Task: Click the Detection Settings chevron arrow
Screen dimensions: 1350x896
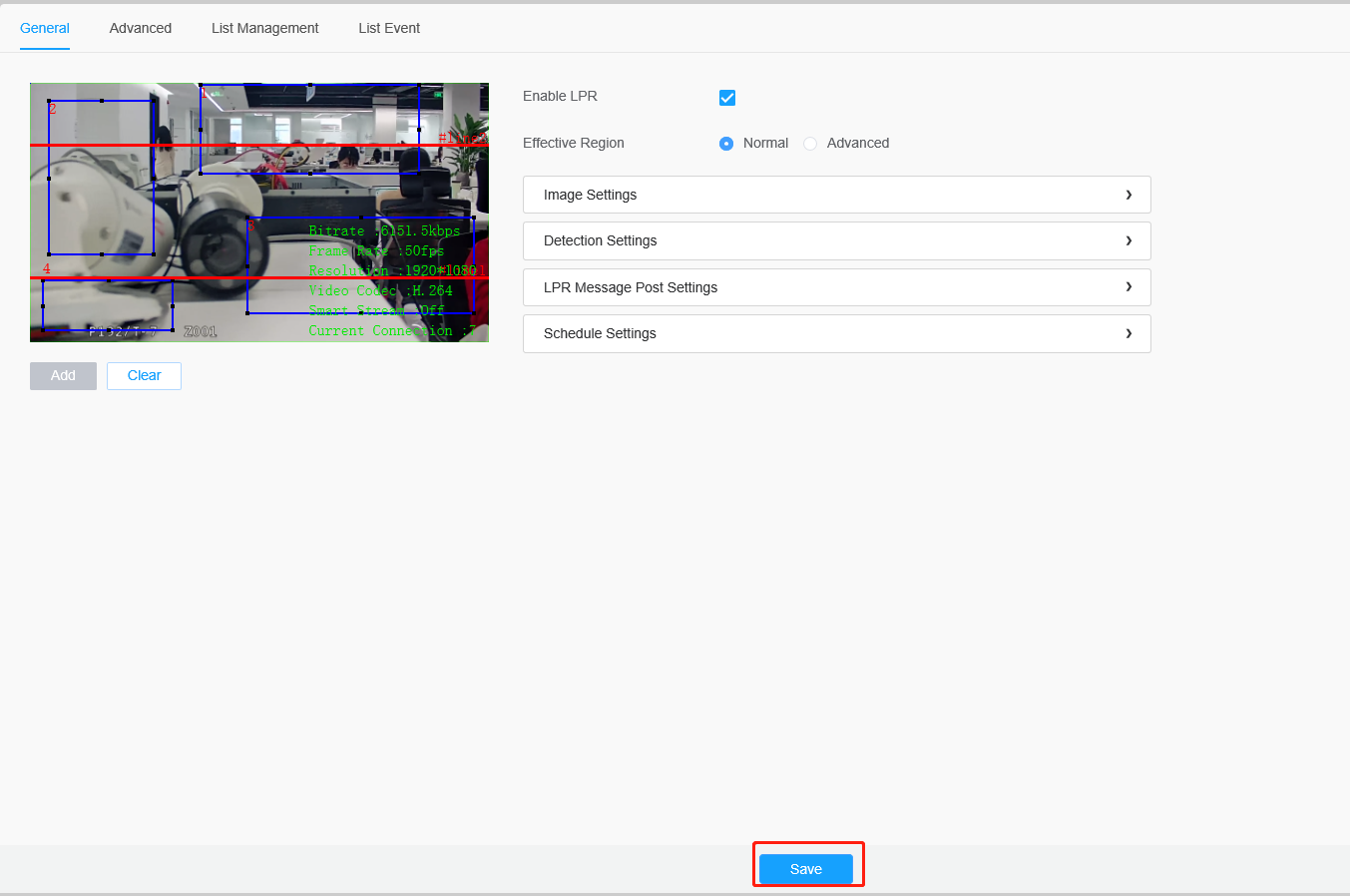Action: (1128, 240)
